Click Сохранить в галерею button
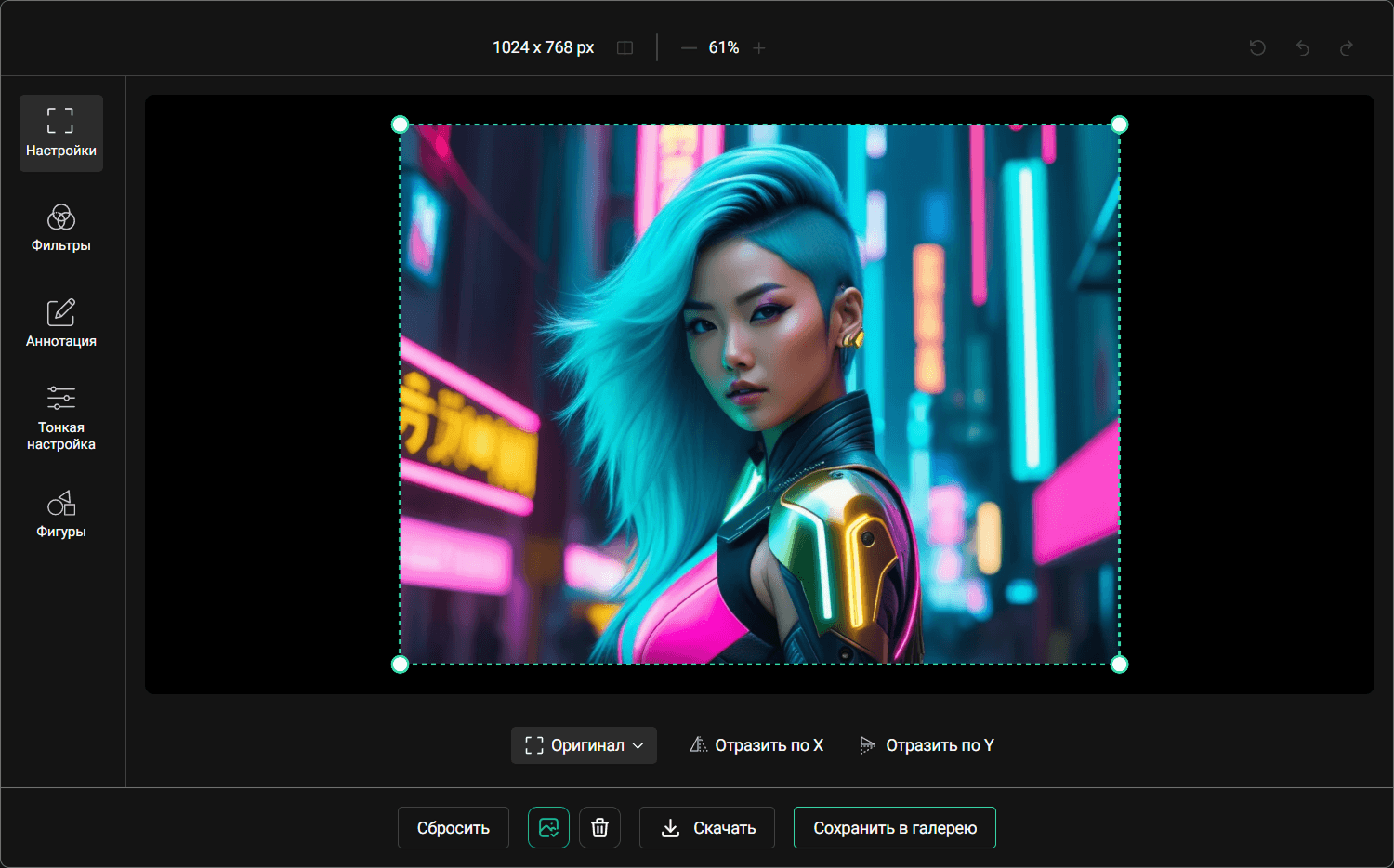The height and width of the screenshot is (868, 1394). (x=895, y=827)
